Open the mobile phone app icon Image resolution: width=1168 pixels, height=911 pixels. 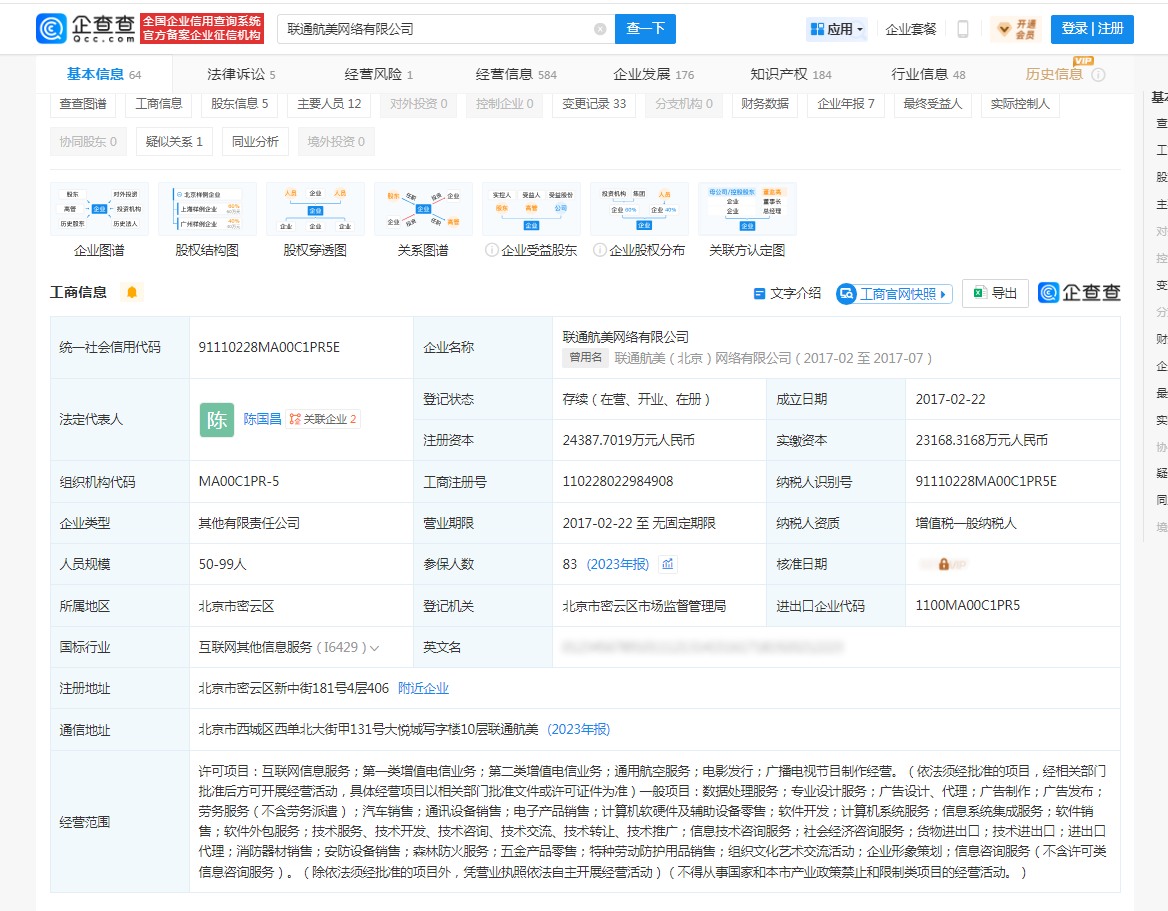(x=962, y=29)
